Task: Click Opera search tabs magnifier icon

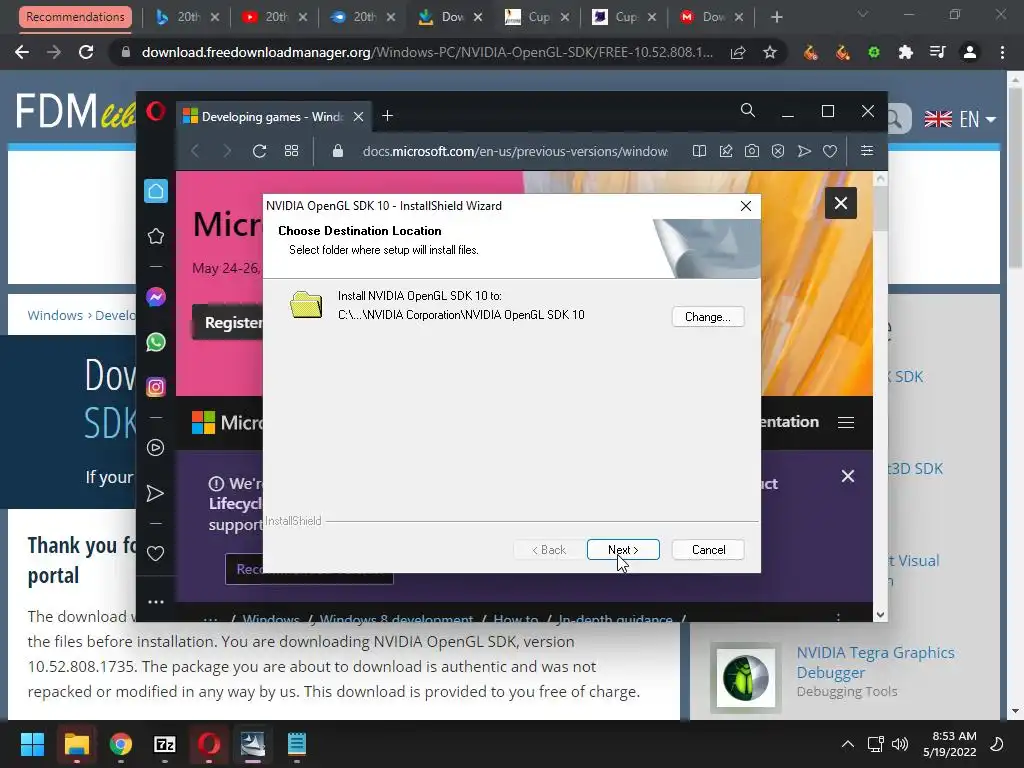Action: click(x=748, y=111)
